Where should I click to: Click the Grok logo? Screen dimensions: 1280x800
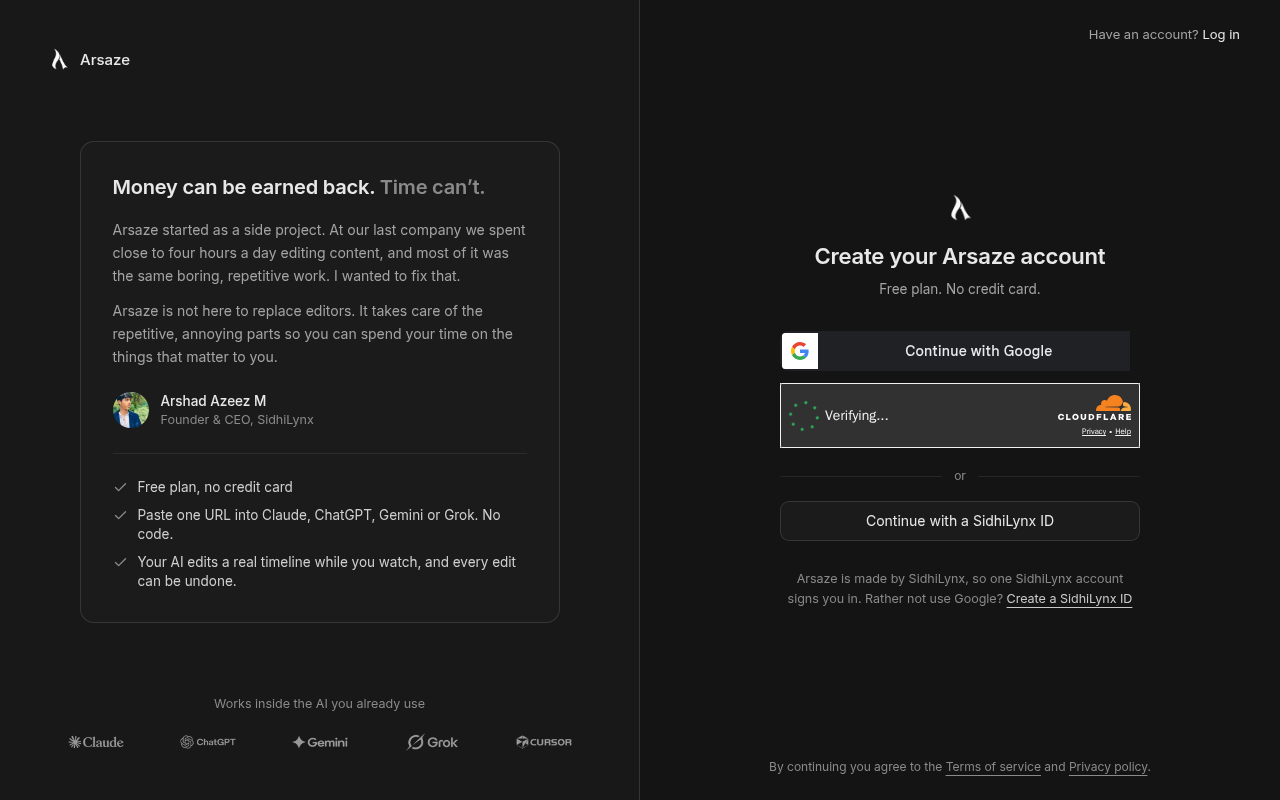(x=432, y=742)
